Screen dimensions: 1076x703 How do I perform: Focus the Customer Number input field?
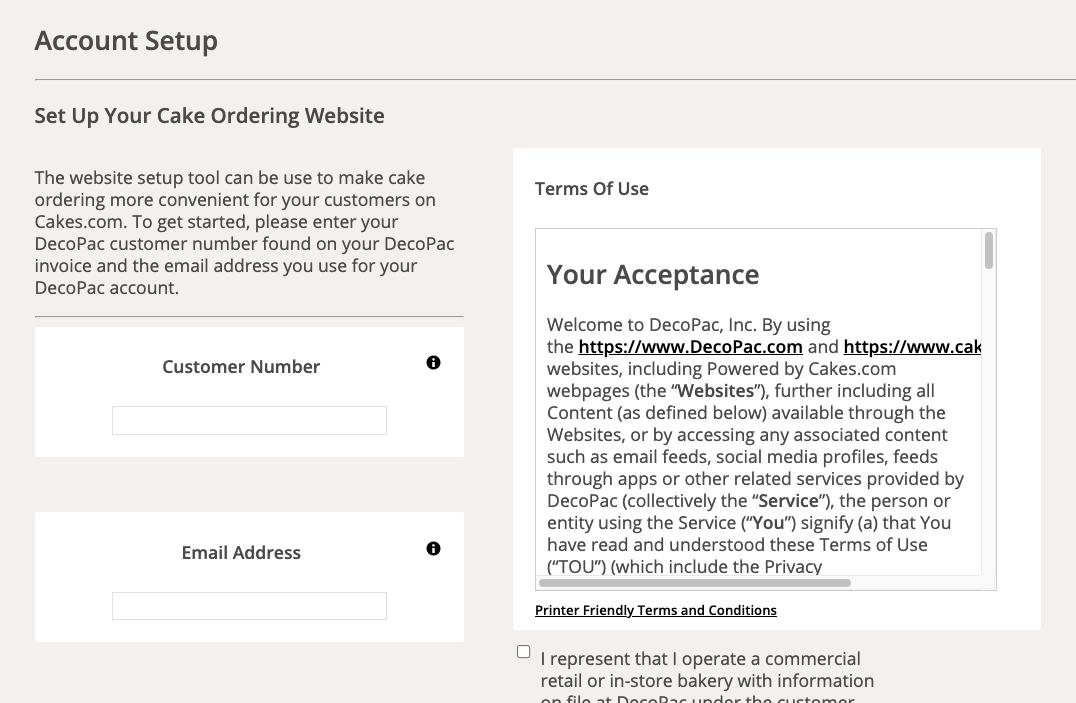pos(249,421)
